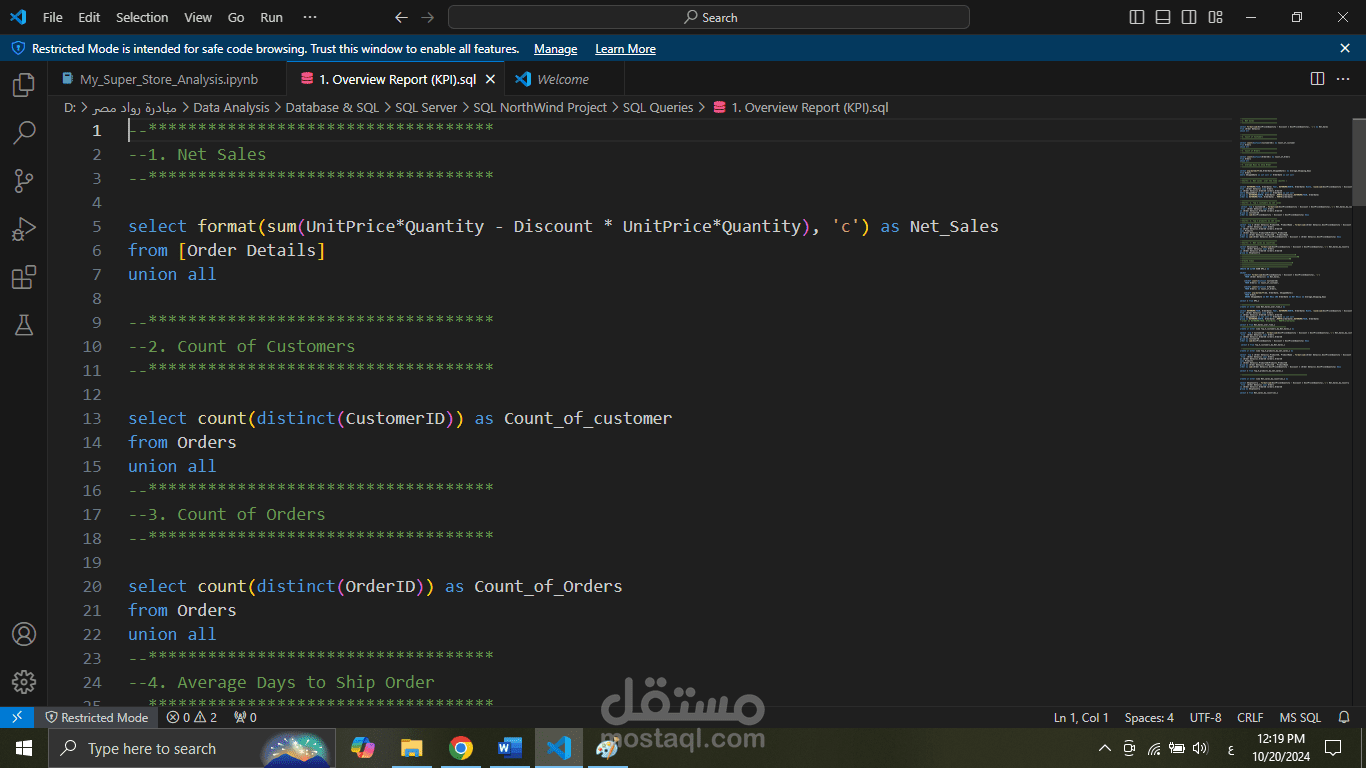Screen dimensions: 1366x768
Task: Open the View menu
Action: pos(198,17)
